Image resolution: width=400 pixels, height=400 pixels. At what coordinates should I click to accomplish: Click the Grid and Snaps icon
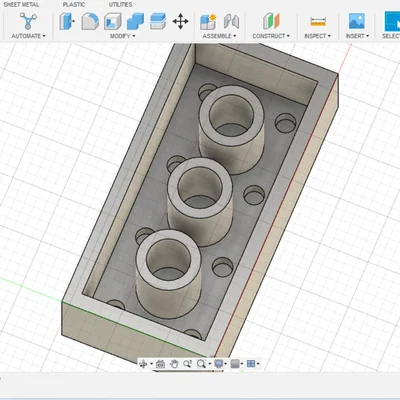pyautogui.click(x=235, y=364)
